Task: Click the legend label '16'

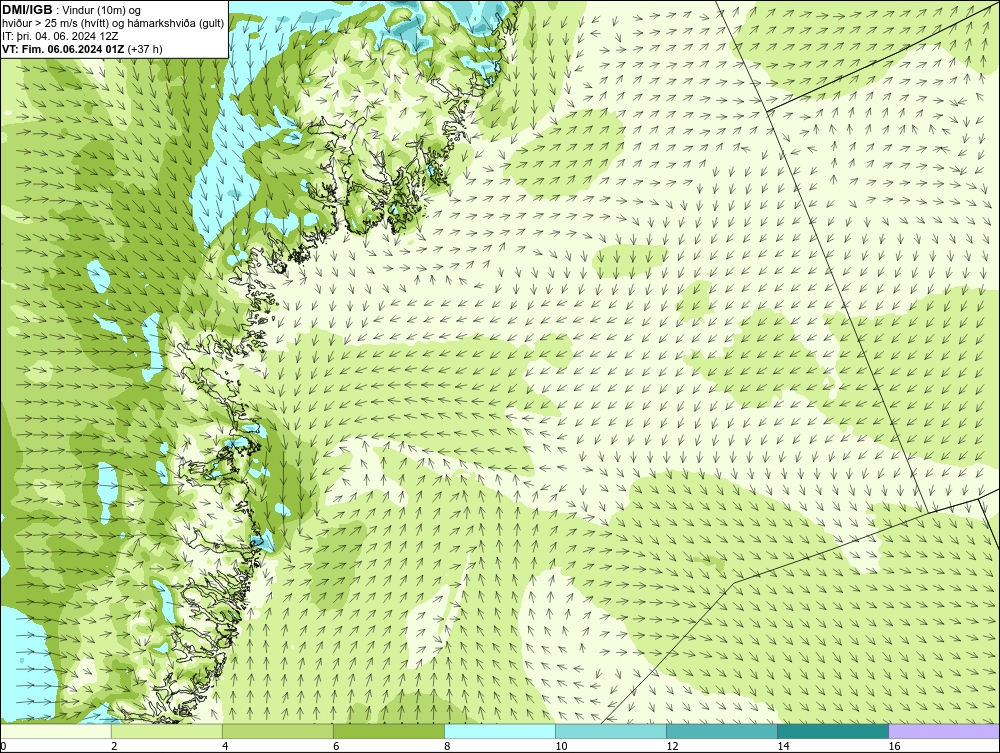Action: pos(894,746)
